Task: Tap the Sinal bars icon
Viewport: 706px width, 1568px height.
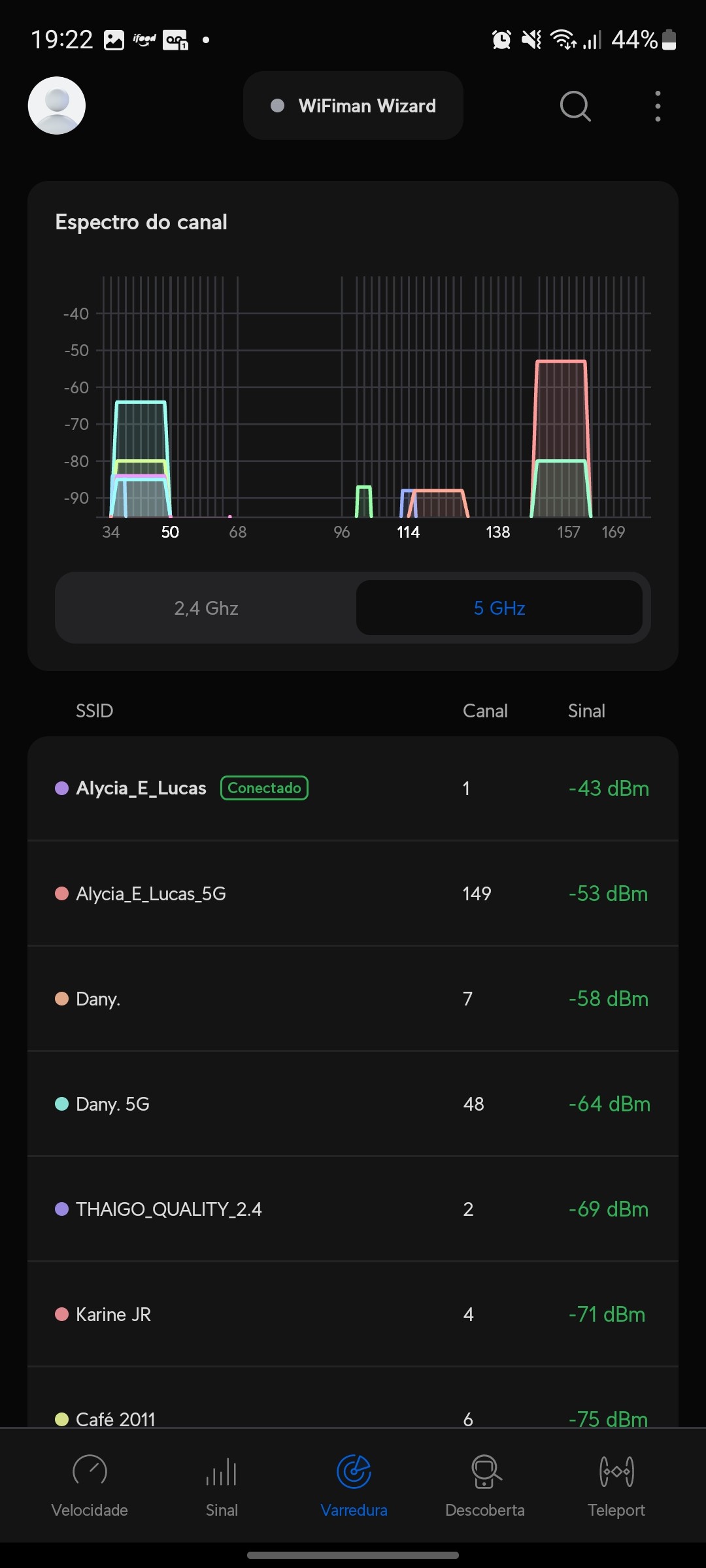Action: (222, 1473)
